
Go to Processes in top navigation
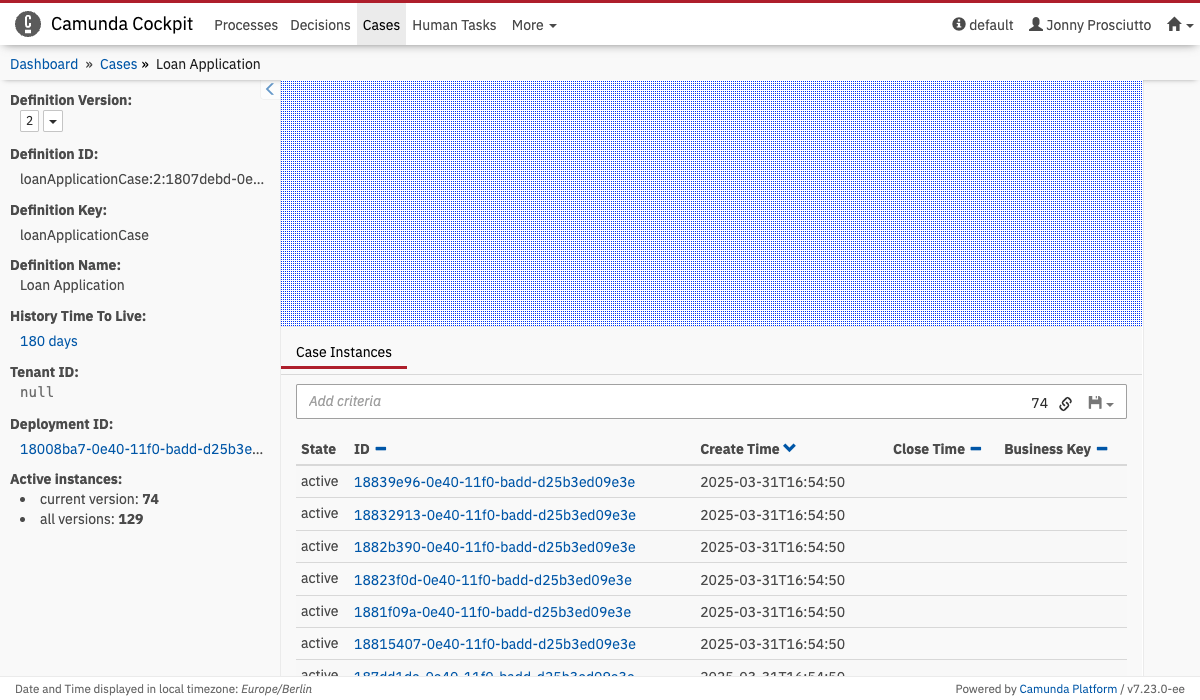click(247, 25)
